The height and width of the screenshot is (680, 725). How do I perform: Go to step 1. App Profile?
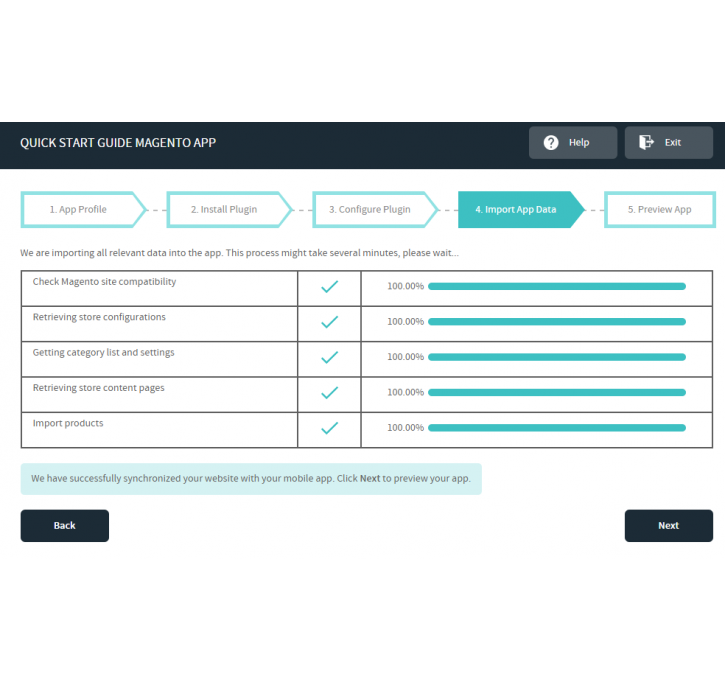pyautogui.click(x=84, y=209)
